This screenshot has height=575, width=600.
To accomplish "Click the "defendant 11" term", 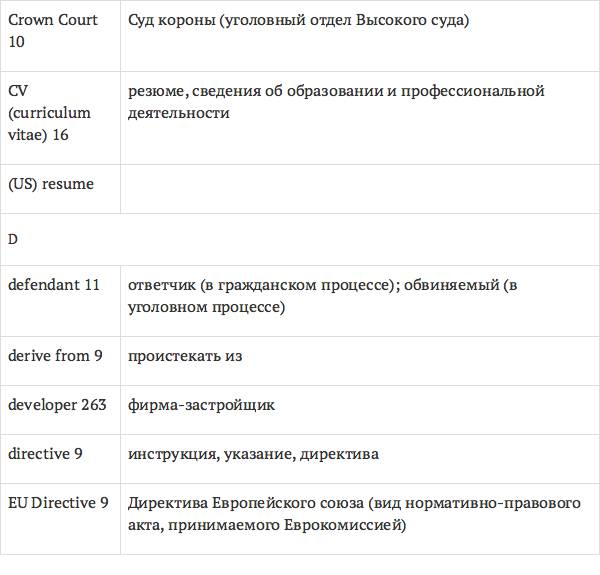I will pos(54,285).
